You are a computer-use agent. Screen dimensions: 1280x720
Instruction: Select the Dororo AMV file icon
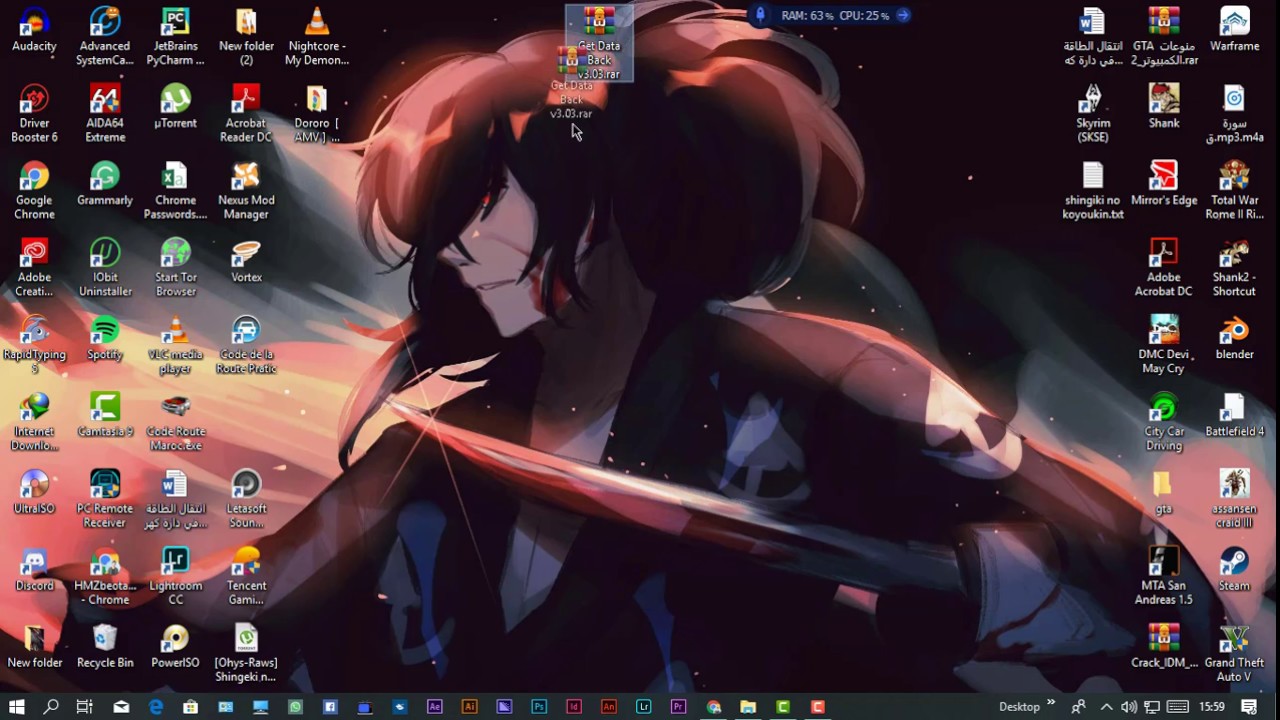coord(316,114)
